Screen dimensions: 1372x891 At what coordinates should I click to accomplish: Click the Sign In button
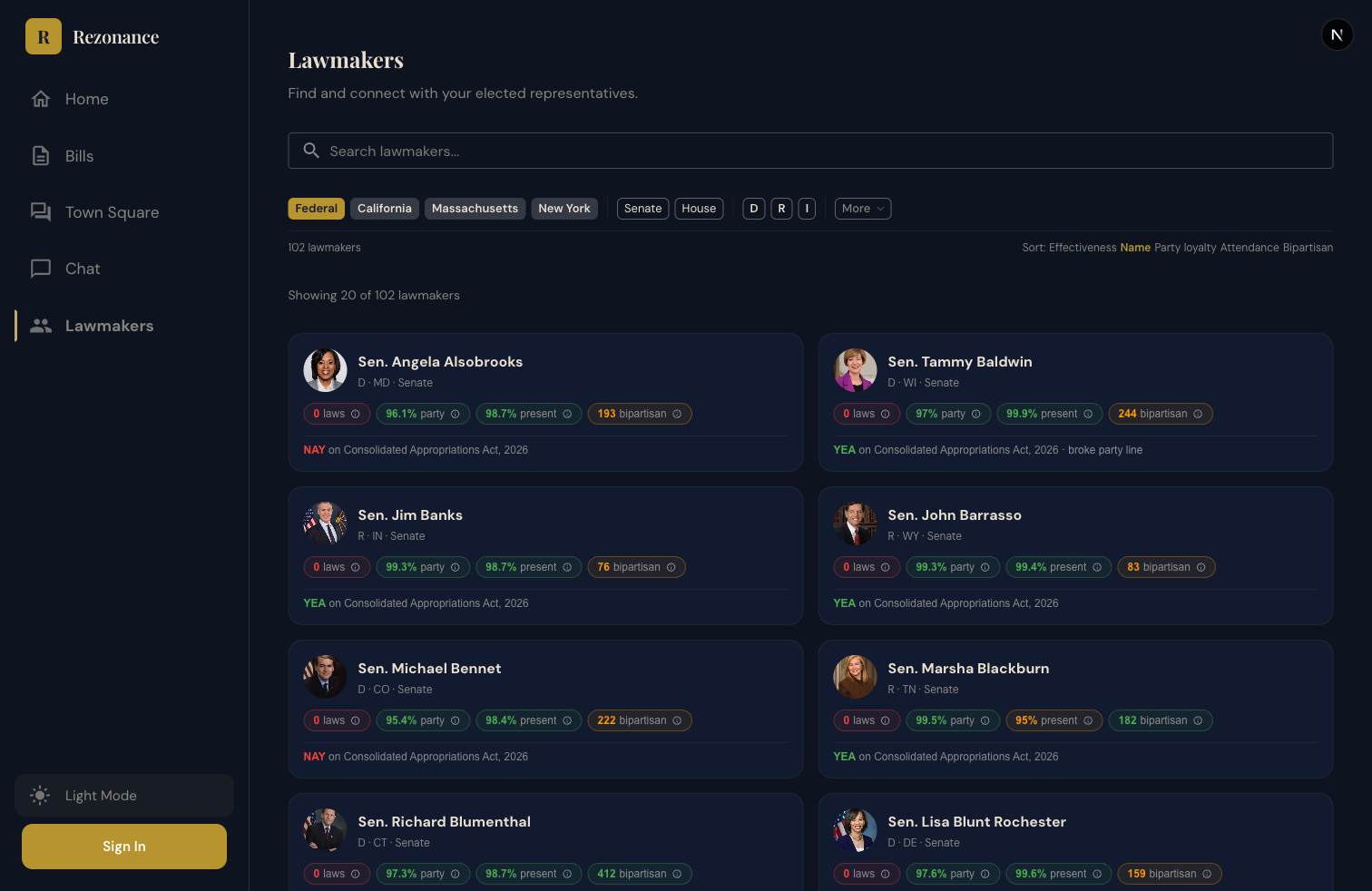pos(124,847)
